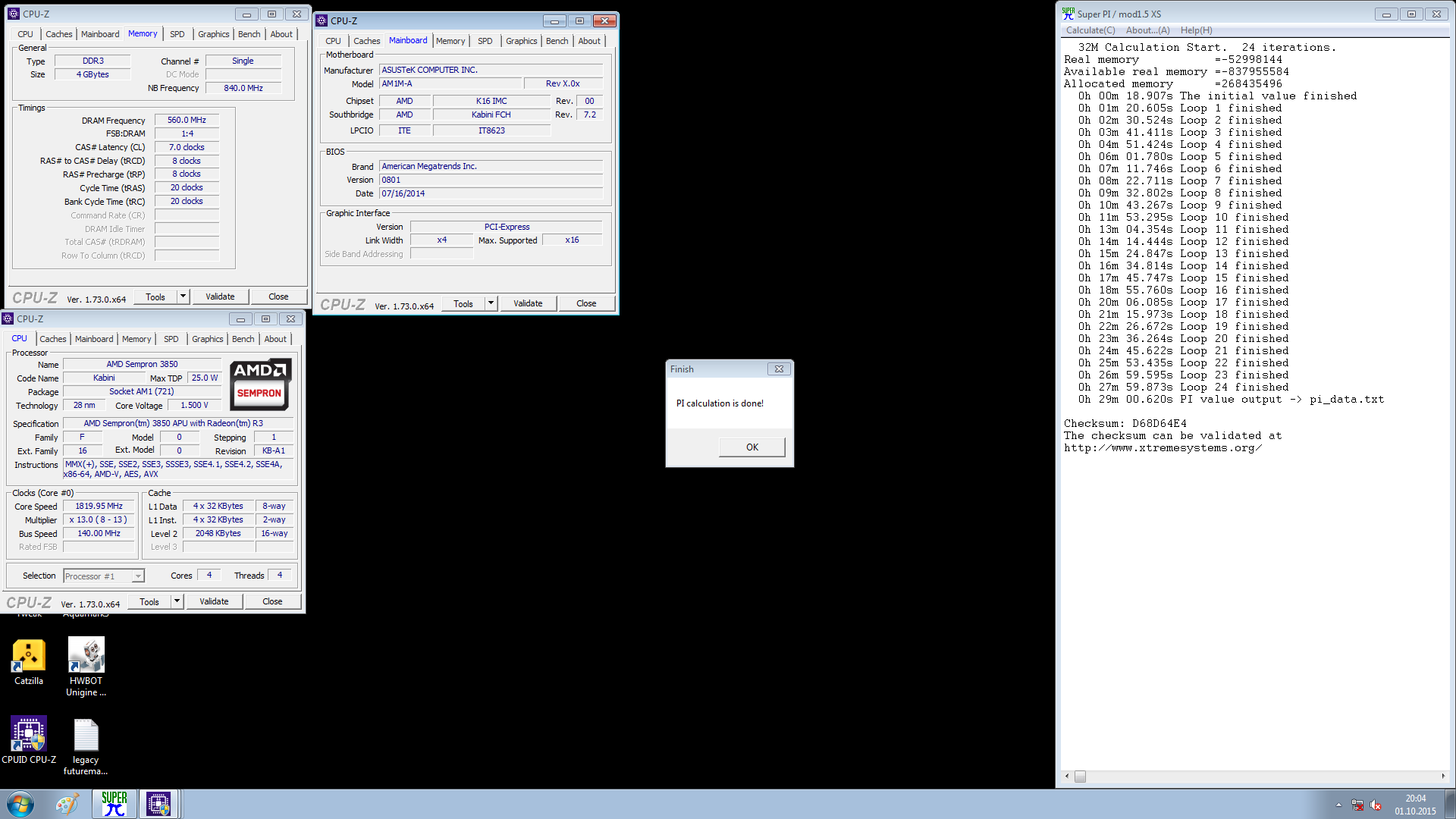Click Super PI horizontal scrollbar thumb
This screenshot has height=819, width=1456.
(1080, 776)
